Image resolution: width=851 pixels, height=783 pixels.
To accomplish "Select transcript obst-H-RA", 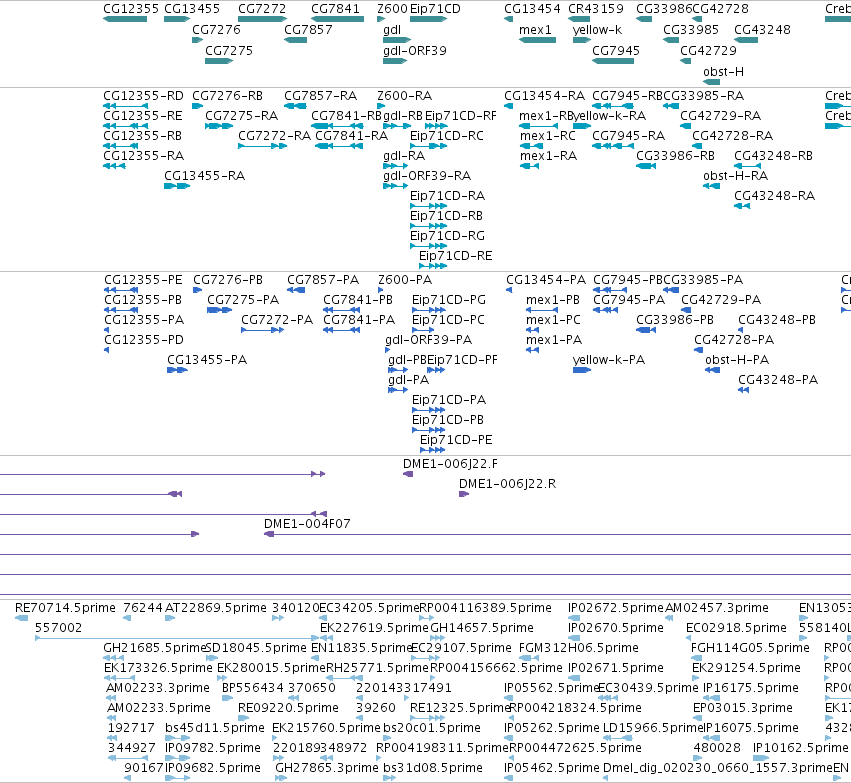I will click(735, 176).
